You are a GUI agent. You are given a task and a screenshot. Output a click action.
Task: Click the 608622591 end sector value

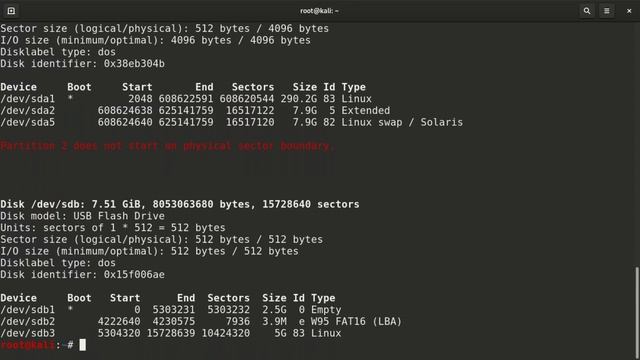[x=186, y=99]
